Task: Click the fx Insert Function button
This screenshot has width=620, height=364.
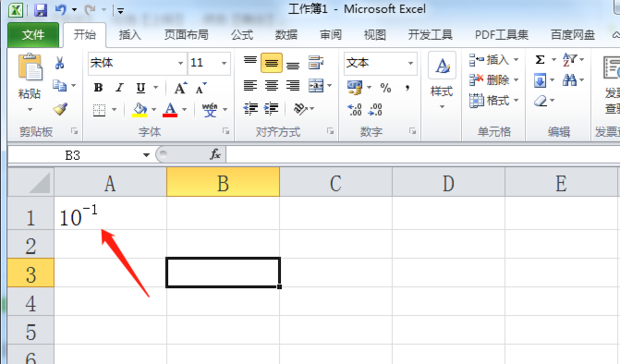Action: click(215, 155)
